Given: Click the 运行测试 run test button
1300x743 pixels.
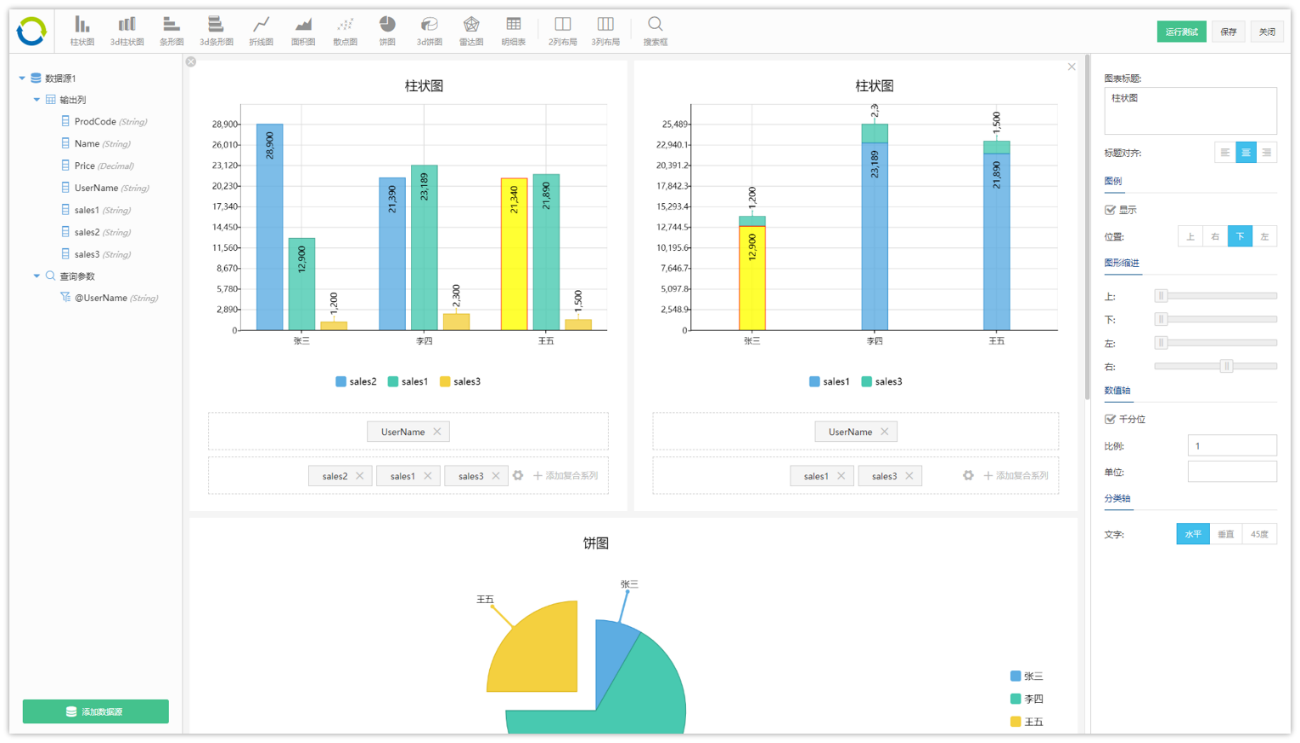Looking at the screenshot, I should coord(1181,32).
